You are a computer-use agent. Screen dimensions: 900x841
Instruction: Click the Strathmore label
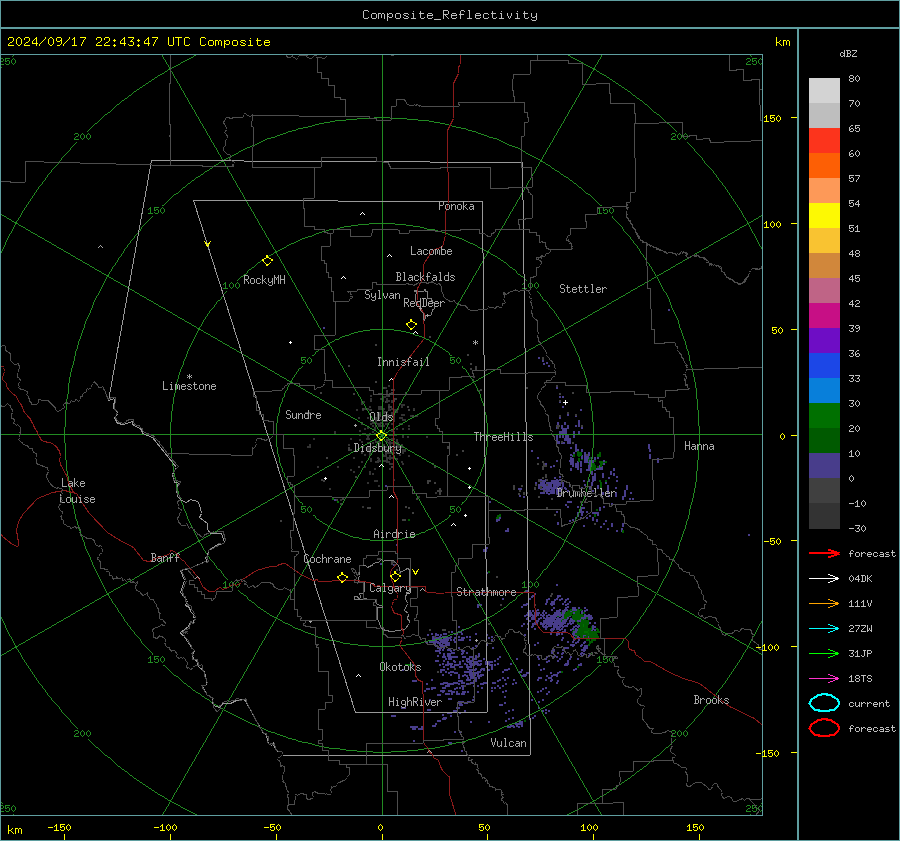point(486,592)
